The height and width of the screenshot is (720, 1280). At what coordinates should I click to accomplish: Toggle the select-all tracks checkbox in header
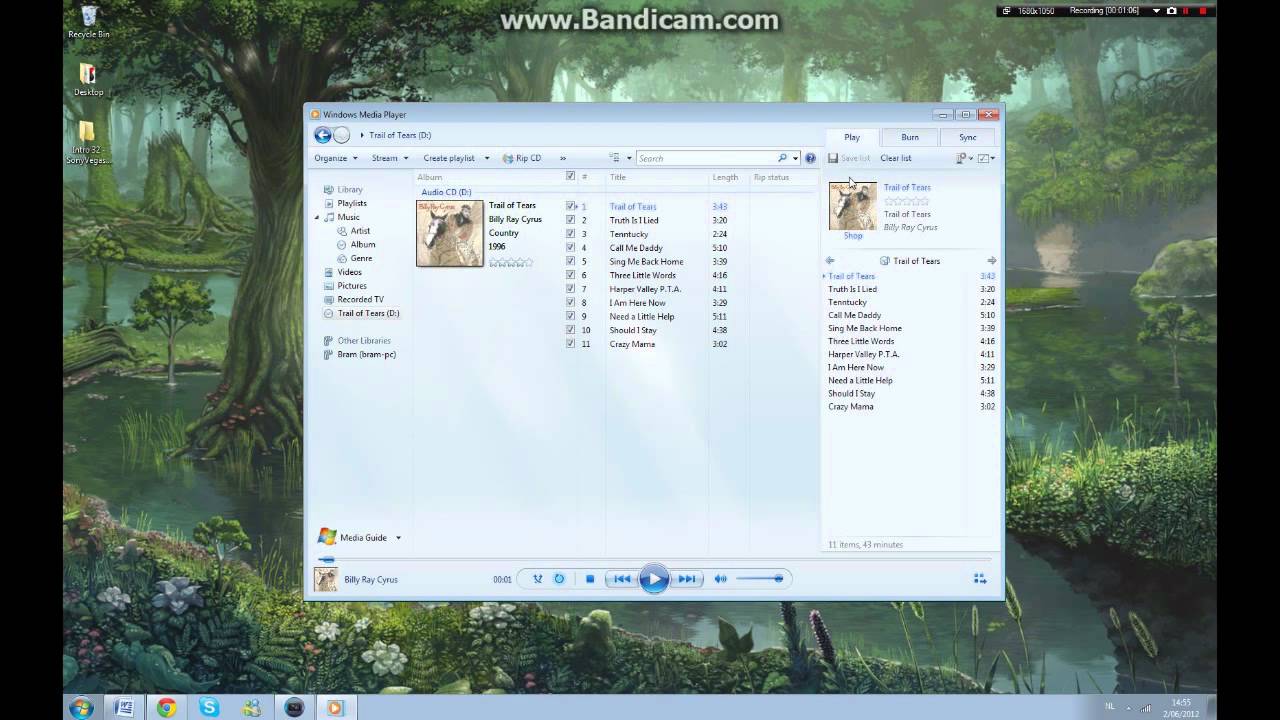click(x=570, y=176)
